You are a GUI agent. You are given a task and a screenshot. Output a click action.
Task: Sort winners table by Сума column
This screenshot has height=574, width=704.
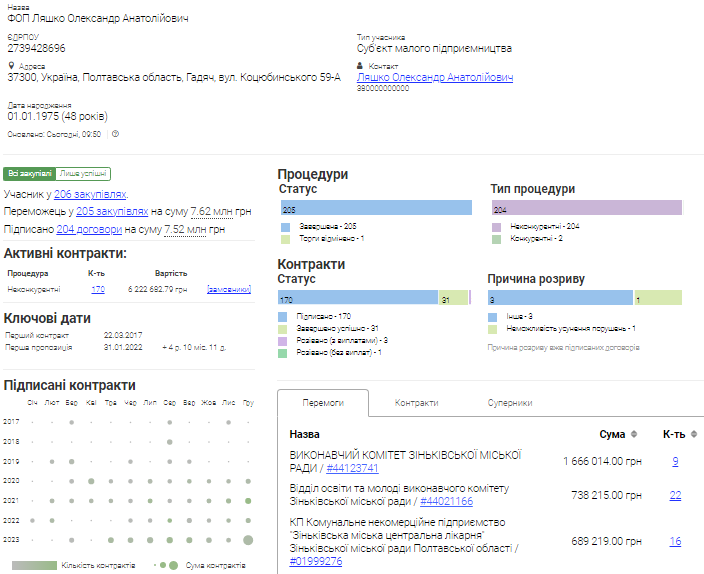pos(632,435)
